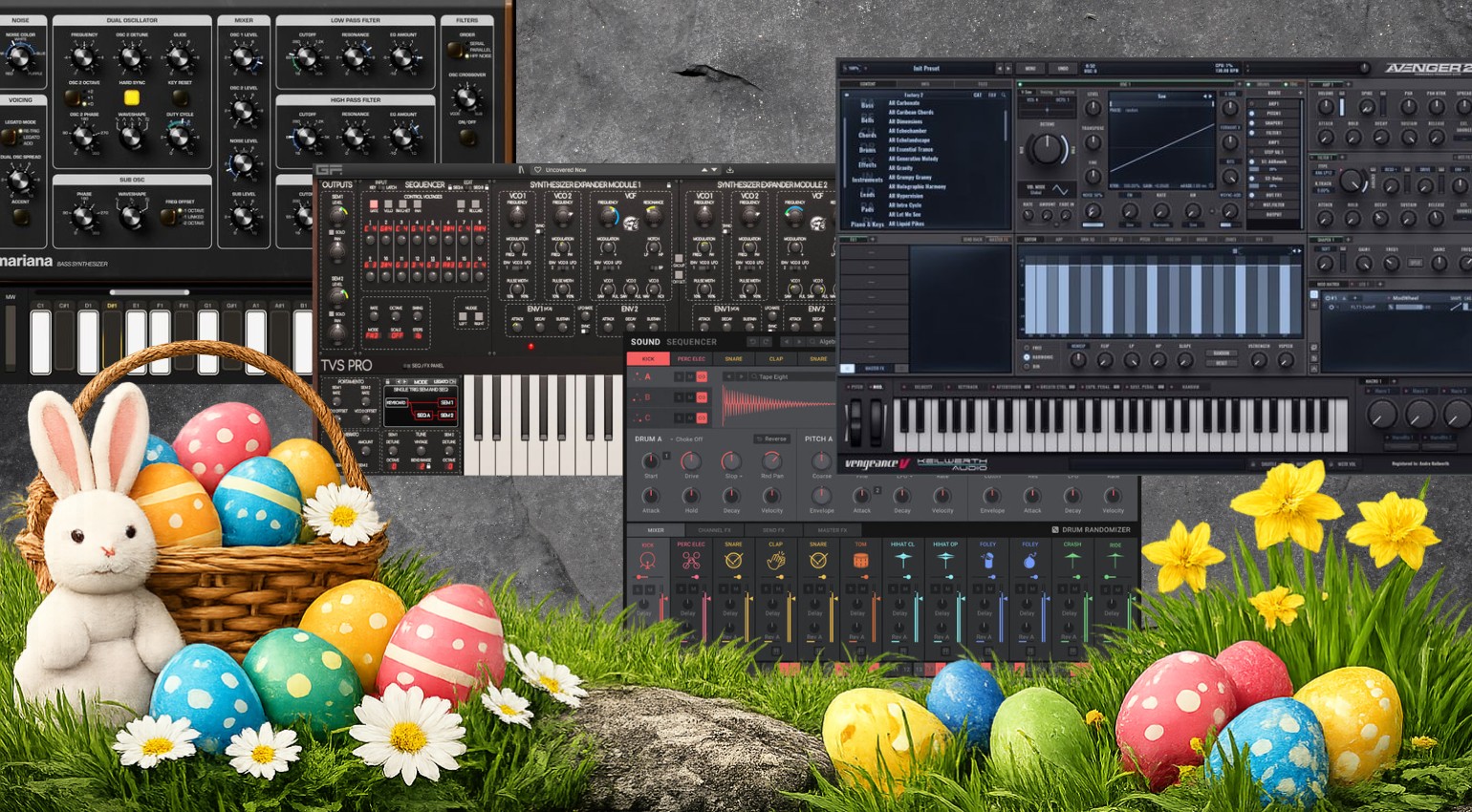Switch to the Sequencer tab

coord(691,342)
